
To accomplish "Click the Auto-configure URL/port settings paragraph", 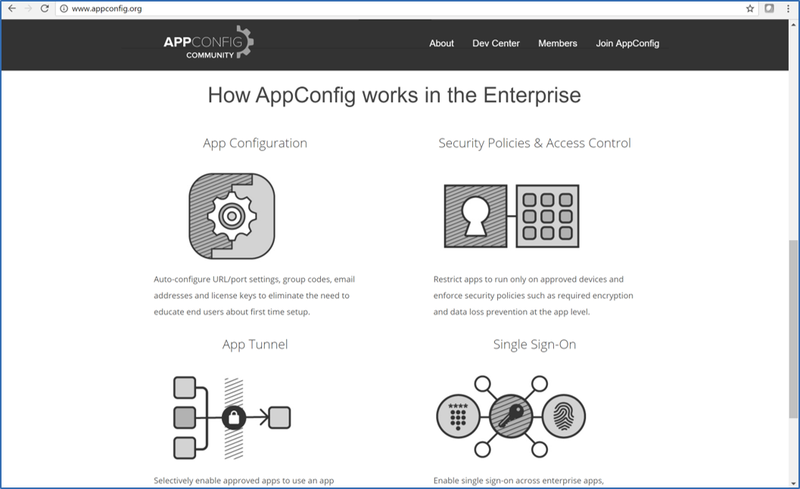I will point(254,296).
